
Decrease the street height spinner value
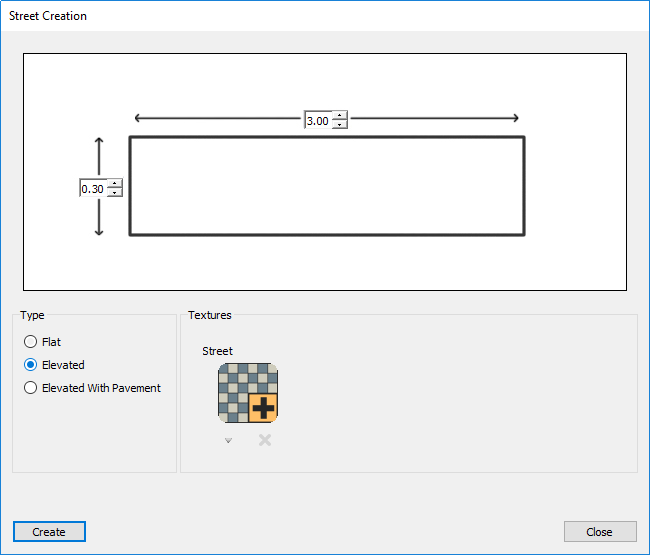click(x=114, y=192)
